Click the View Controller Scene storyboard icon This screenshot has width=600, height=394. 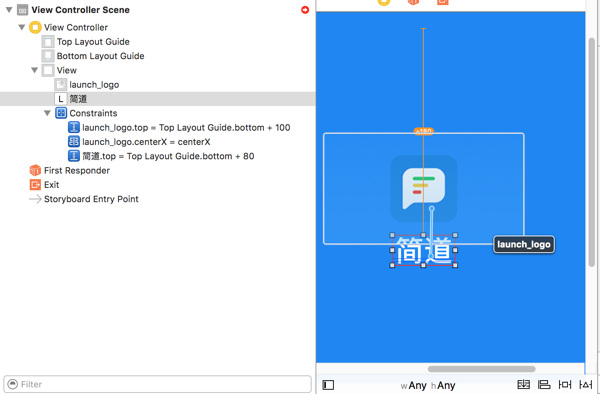[x=23, y=10]
